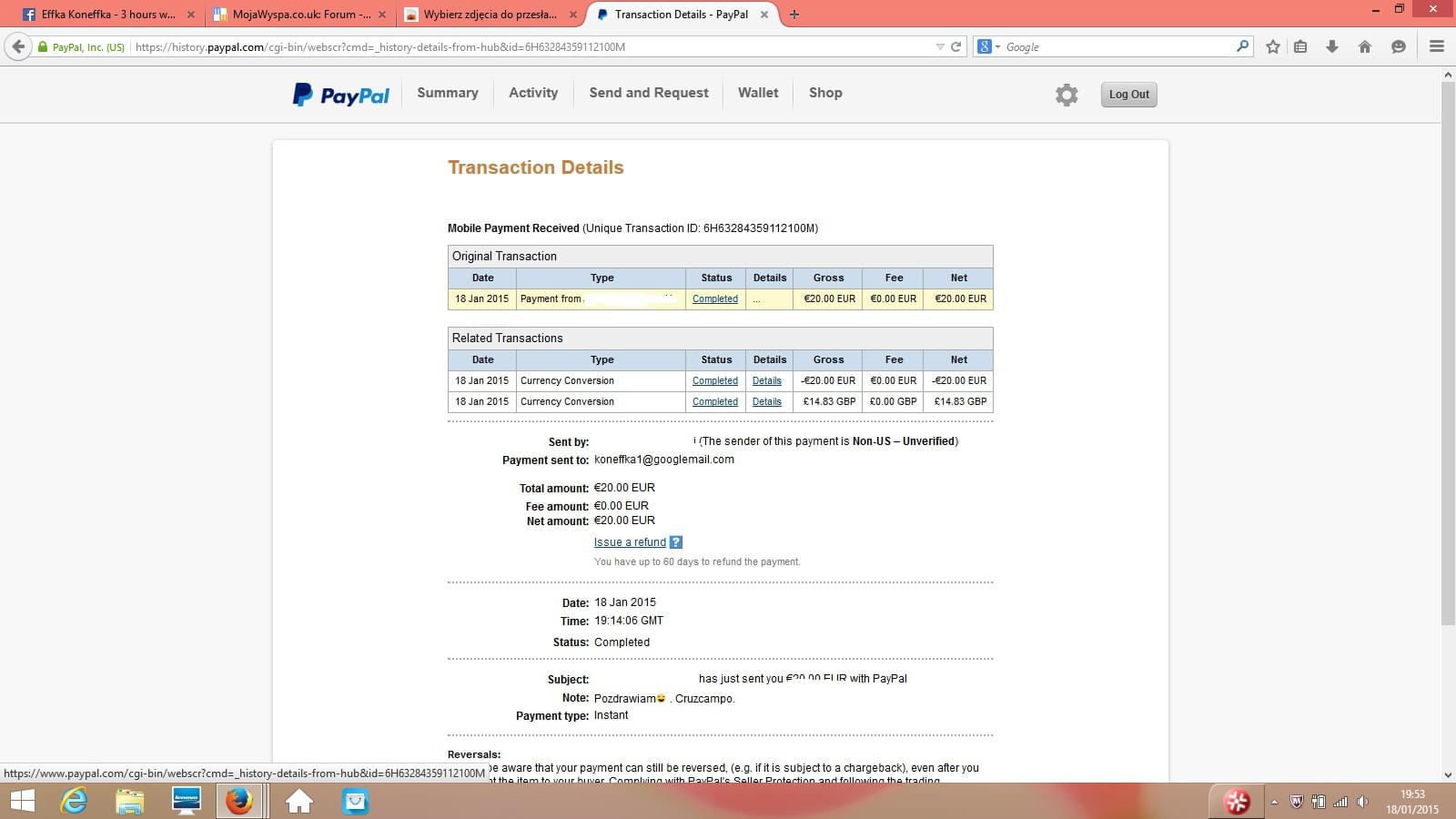Screen dimensions: 1456x819
Task: Reload the page with refresh icon
Action: coord(956,46)
